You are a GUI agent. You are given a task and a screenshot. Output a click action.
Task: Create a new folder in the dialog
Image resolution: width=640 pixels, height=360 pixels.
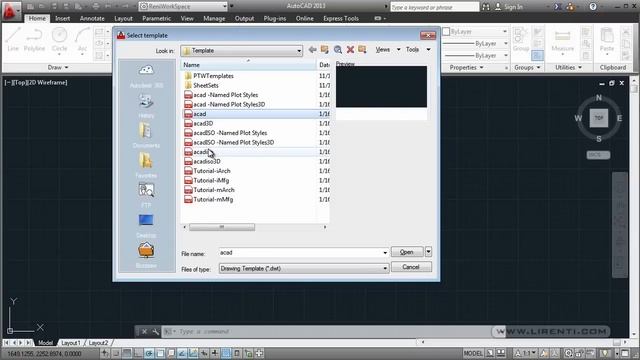(362, 49)
